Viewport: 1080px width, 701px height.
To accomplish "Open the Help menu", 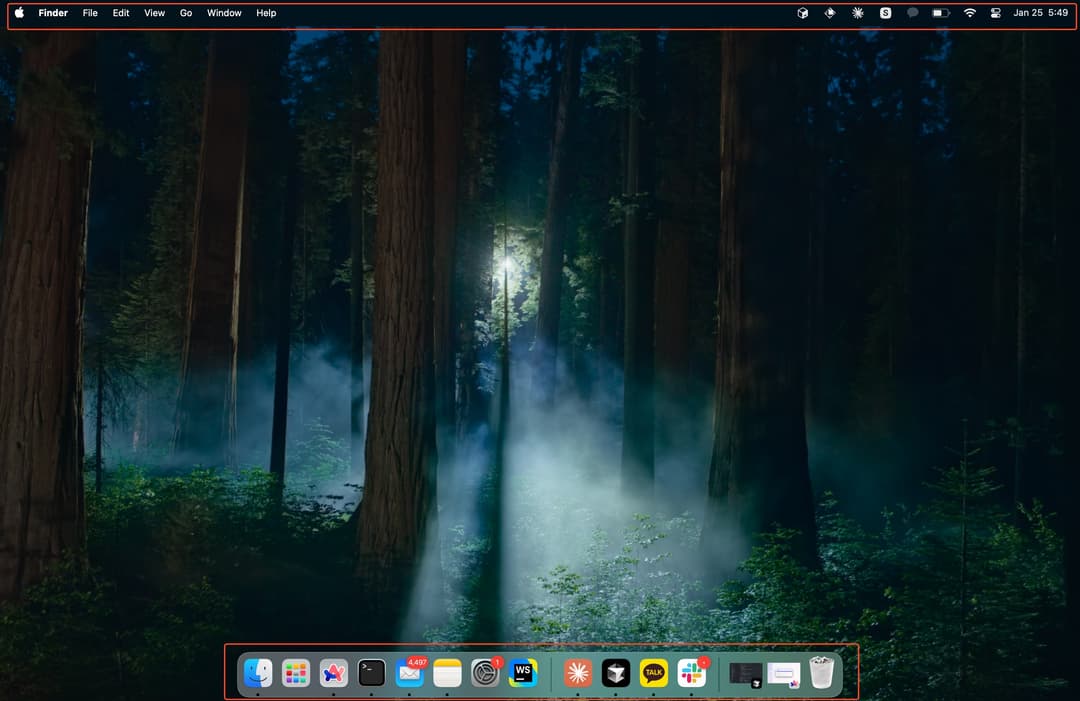I will coord(267,13).
